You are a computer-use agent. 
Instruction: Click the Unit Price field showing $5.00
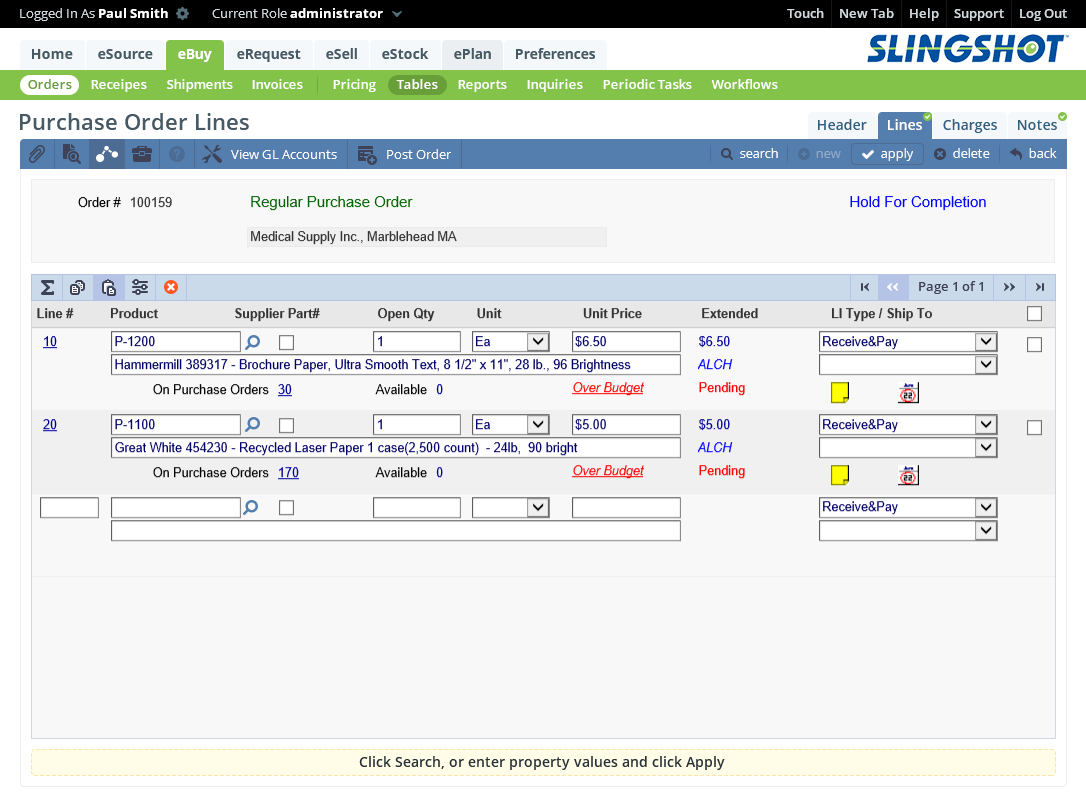tap(625, 425)
